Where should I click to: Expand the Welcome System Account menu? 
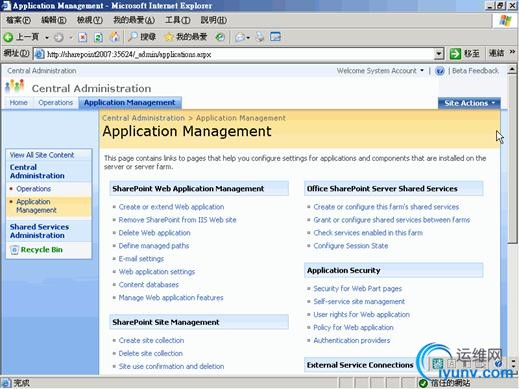click(380, 71)
